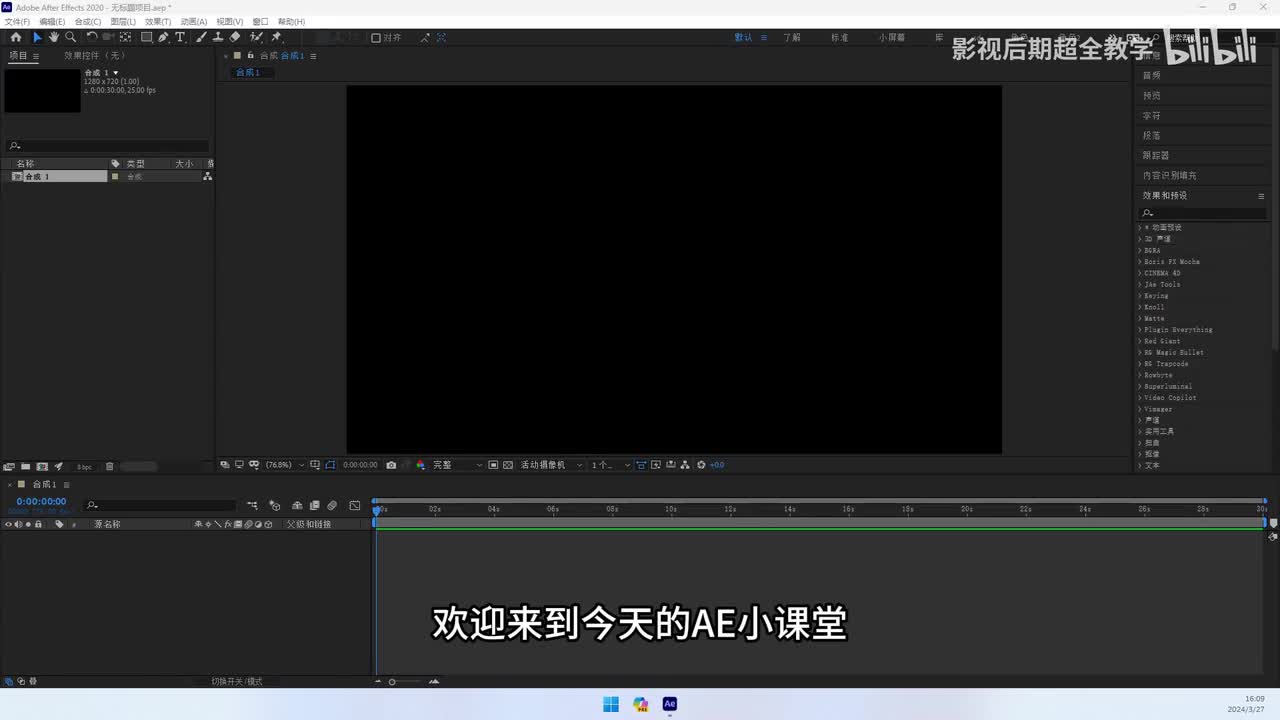The width and height of the screenshot is (1280, 720).
Task: Enable the 对齐 snapping checkbox
Action: tap(376, 38)
